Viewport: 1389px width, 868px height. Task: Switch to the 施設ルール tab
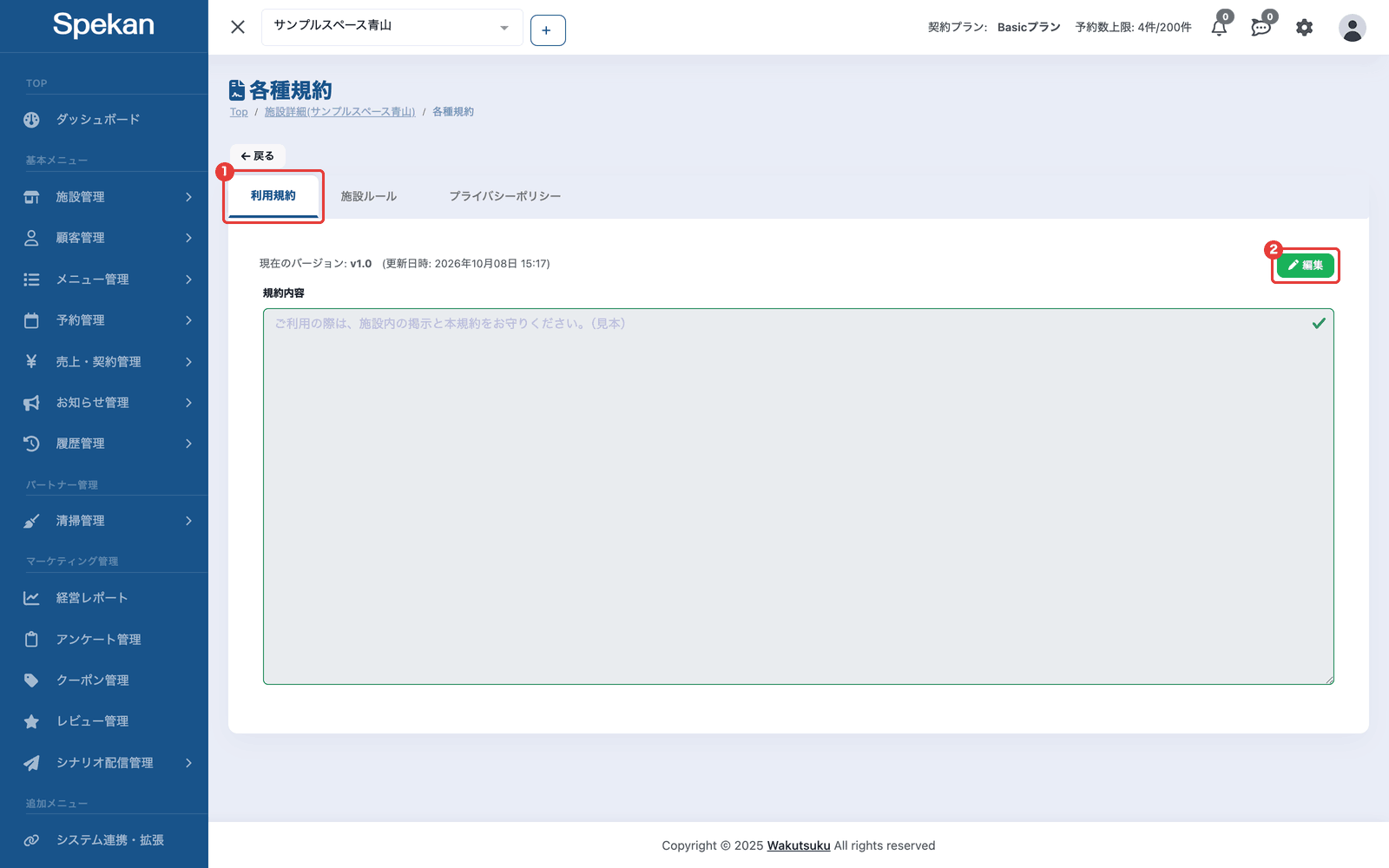(369, 196)
